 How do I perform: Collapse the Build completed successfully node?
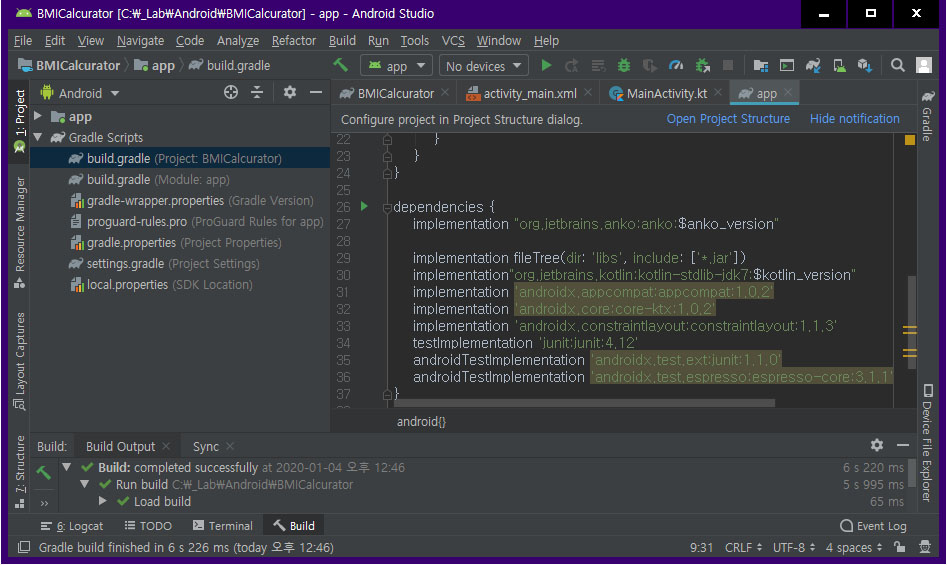click(x=66, y=467)
